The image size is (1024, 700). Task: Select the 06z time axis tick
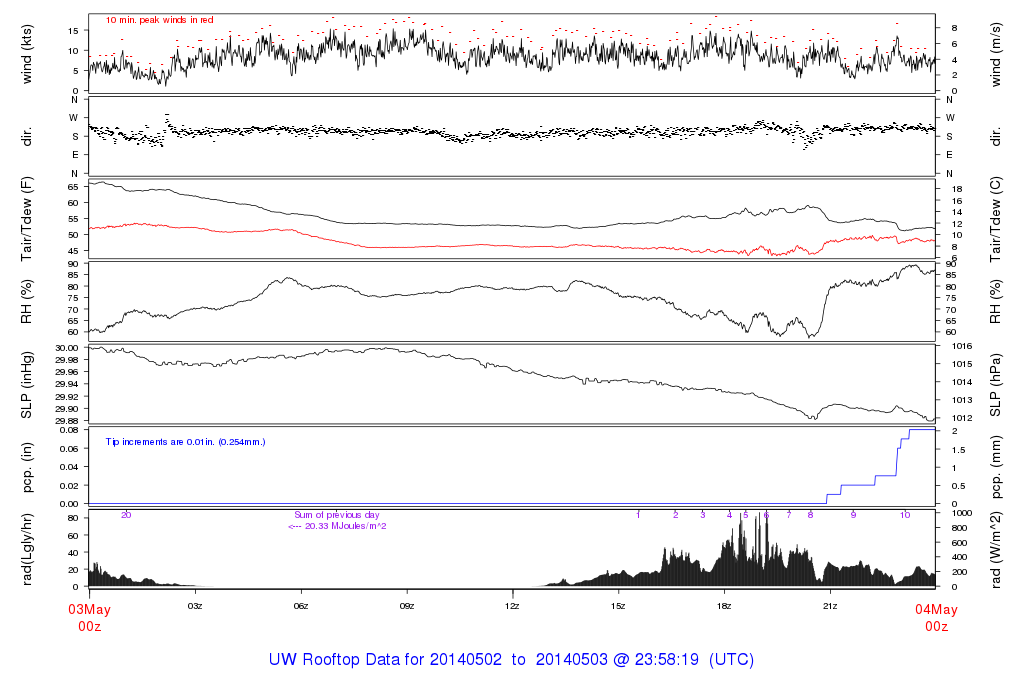pos(301,606)
